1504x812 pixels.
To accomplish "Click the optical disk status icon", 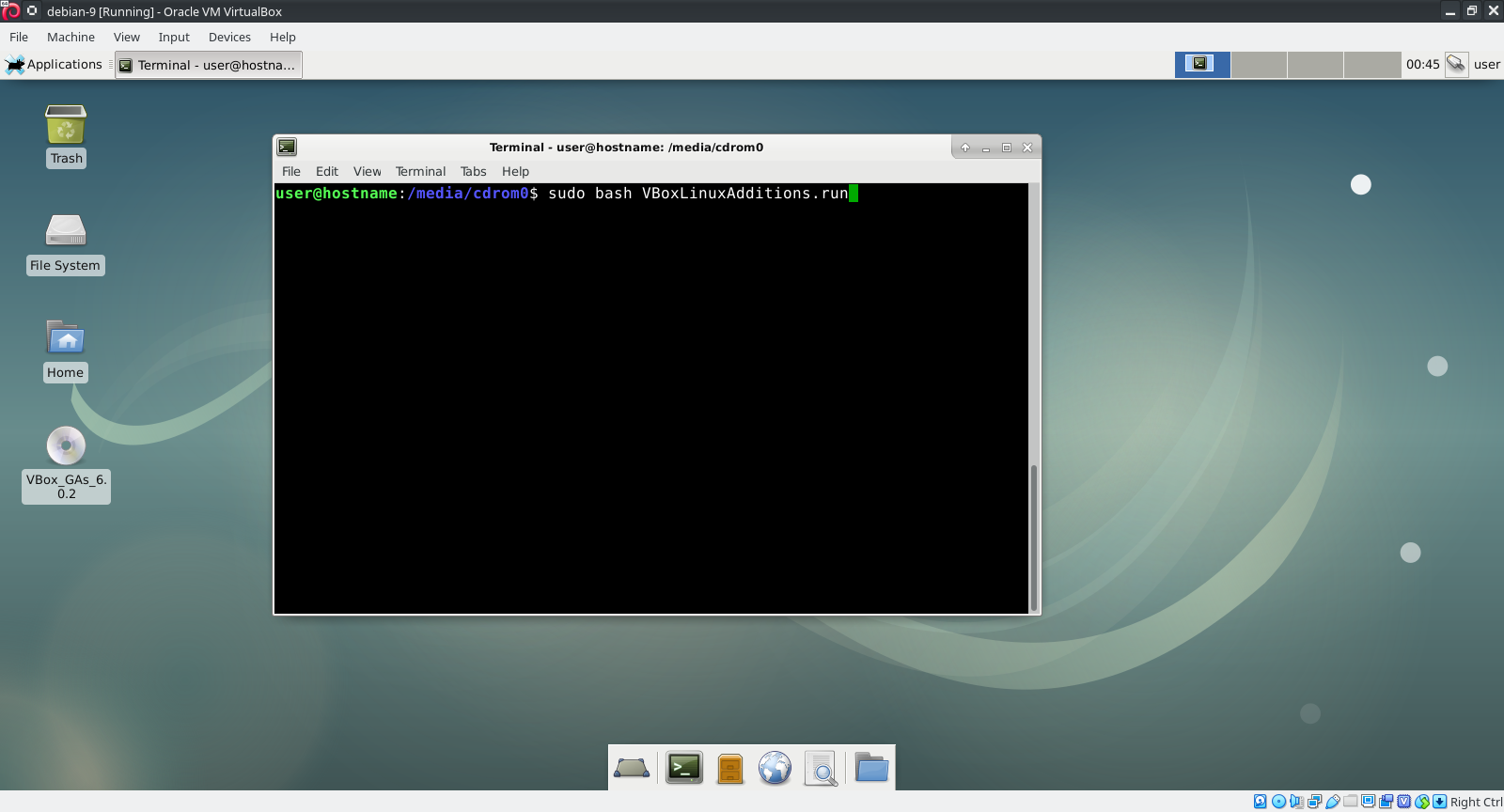I will pos(1278,802).
